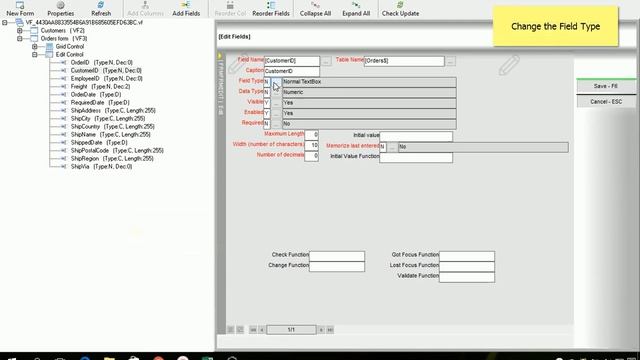This screenshot has height=360, width=640.
Task: Click the Check Function input
Action: pyautogui.click(x=337, y=256)
